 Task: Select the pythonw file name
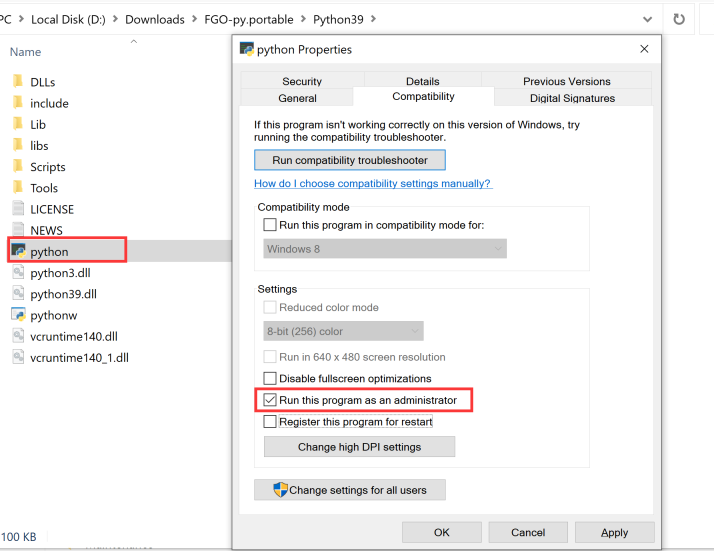[x=54, y=315]
